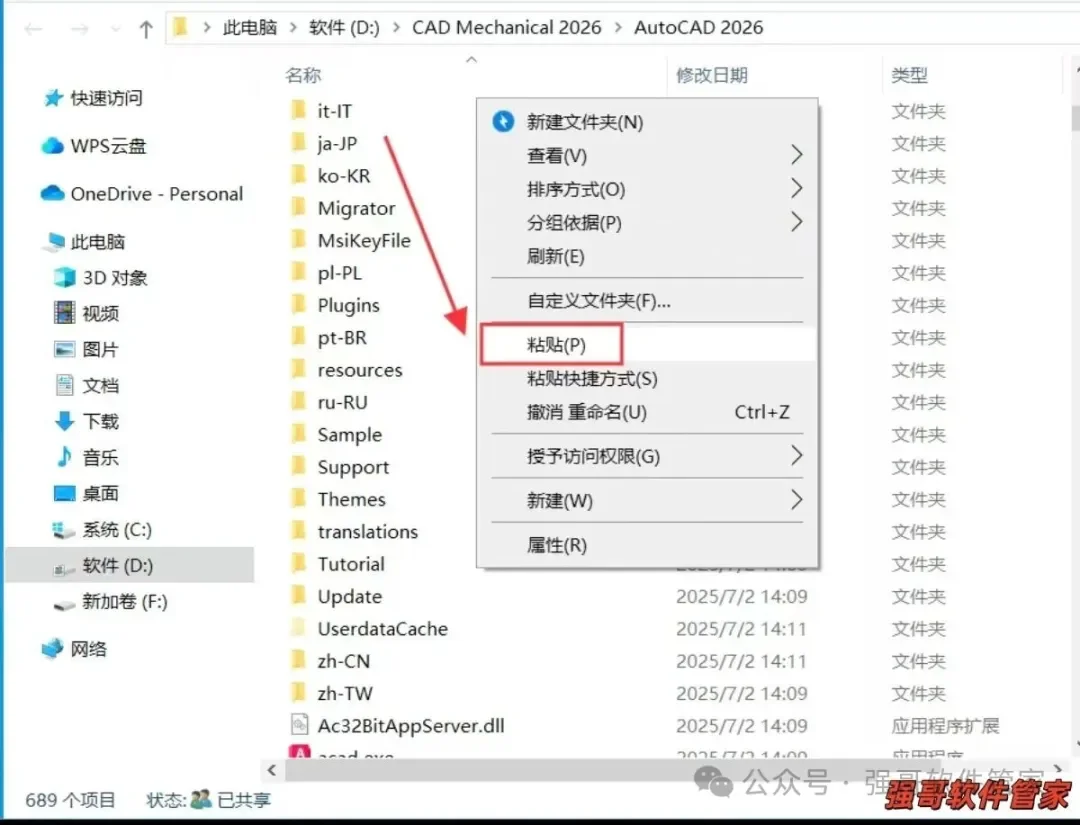Select the Support folder
The image size is (1080, 825).
[x=353, y=467]
